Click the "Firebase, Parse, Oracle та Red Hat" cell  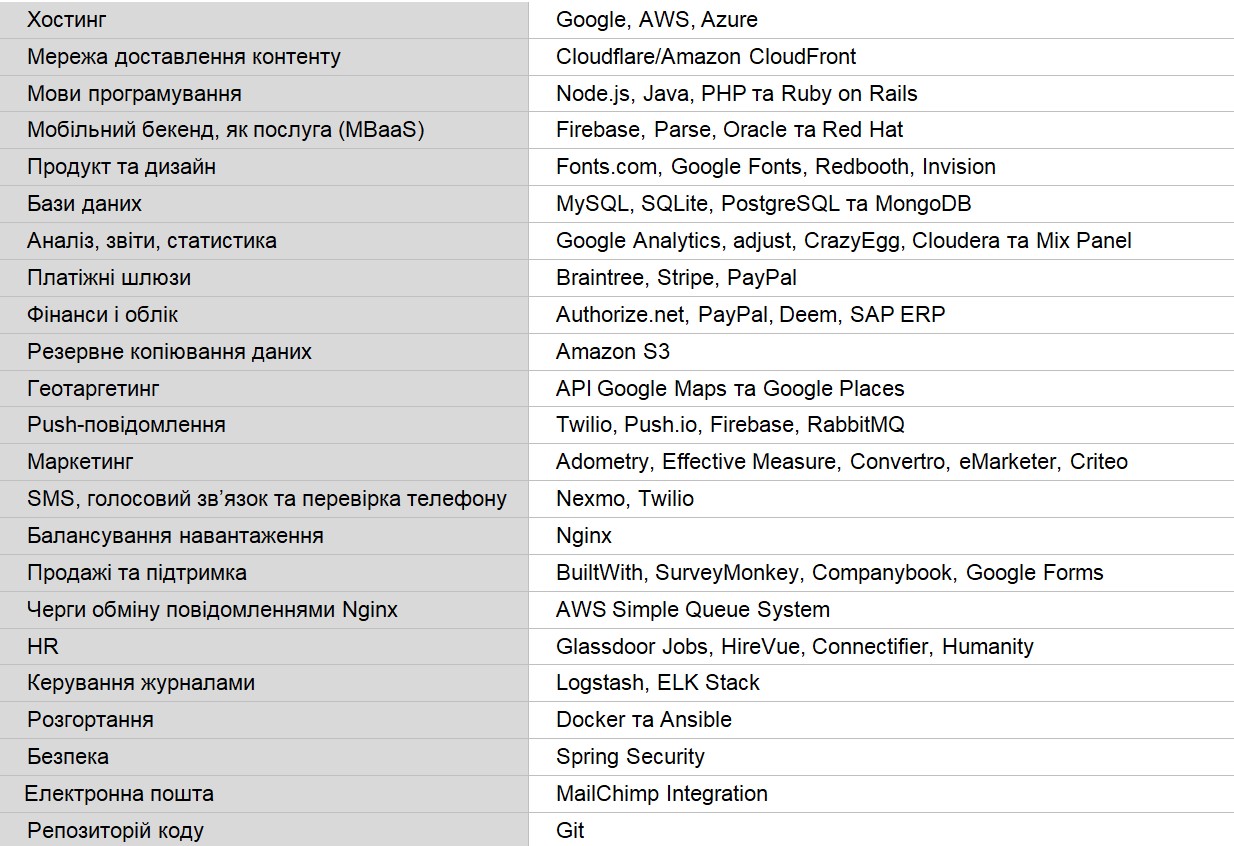729,130
